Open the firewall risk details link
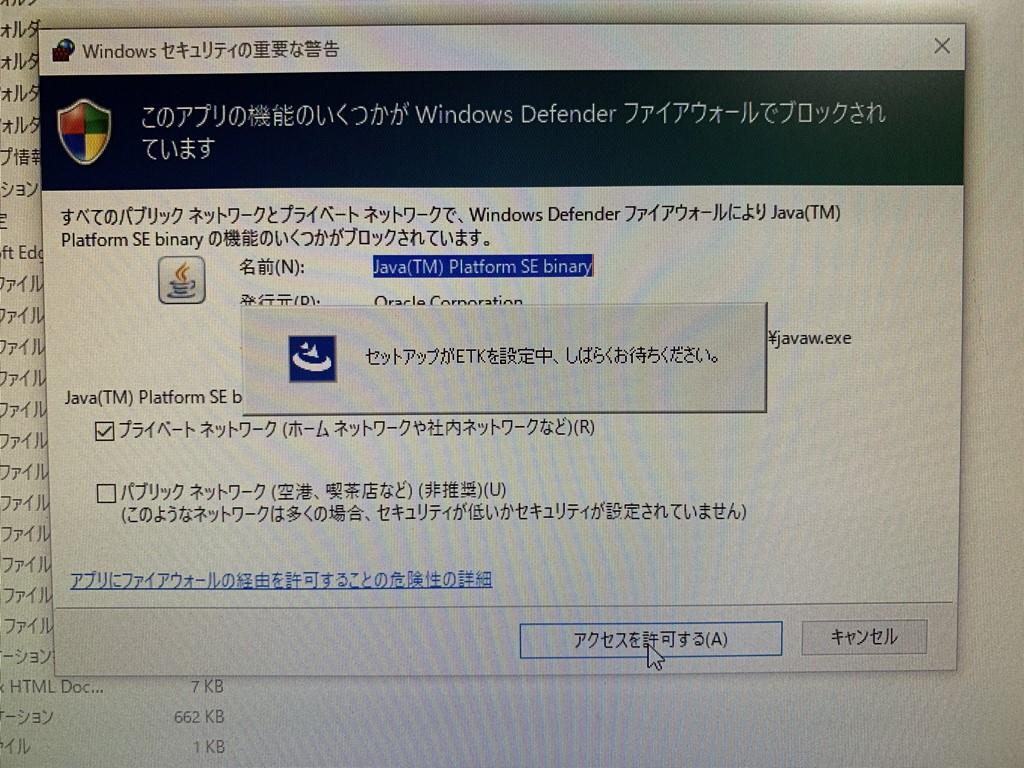 click(281, 580)
